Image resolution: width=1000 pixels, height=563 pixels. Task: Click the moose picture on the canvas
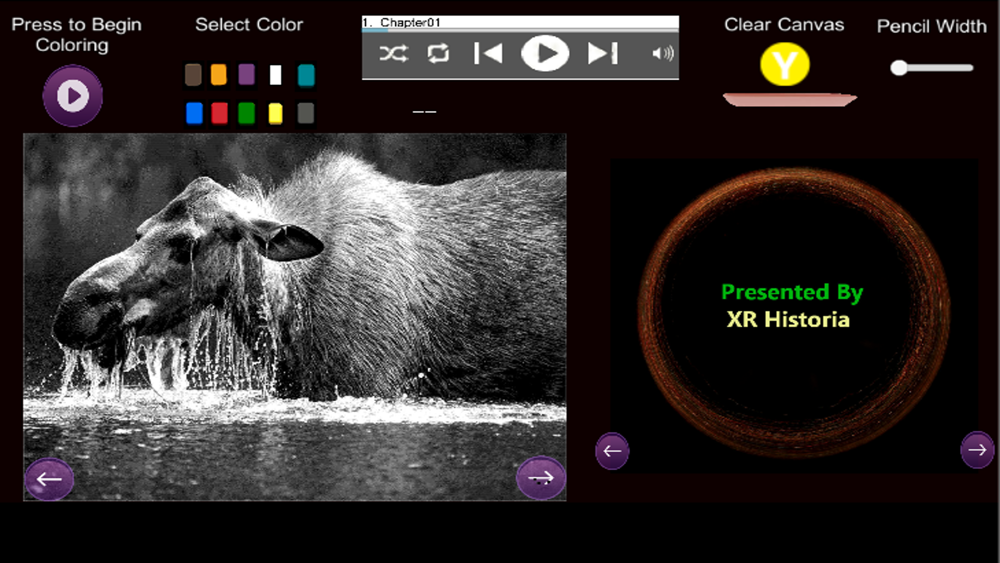pyautogui.click(x=295, y=300)
